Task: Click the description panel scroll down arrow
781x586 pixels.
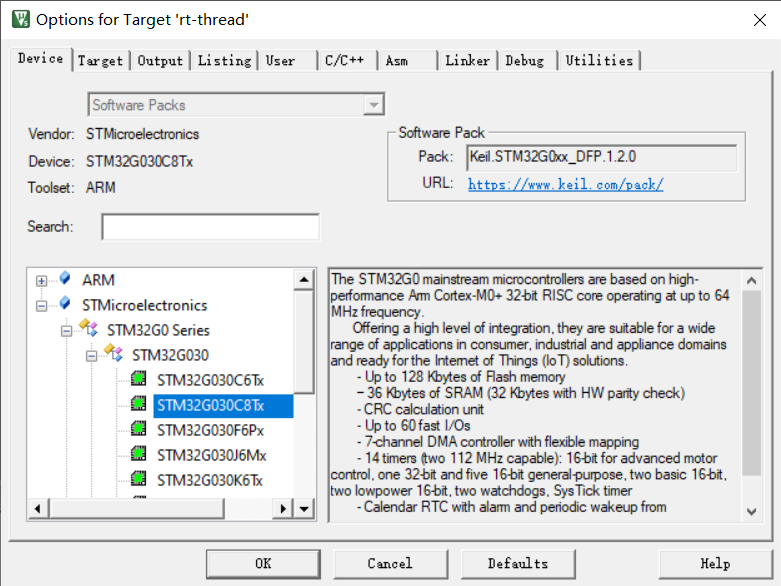Action: pos(752,511)
